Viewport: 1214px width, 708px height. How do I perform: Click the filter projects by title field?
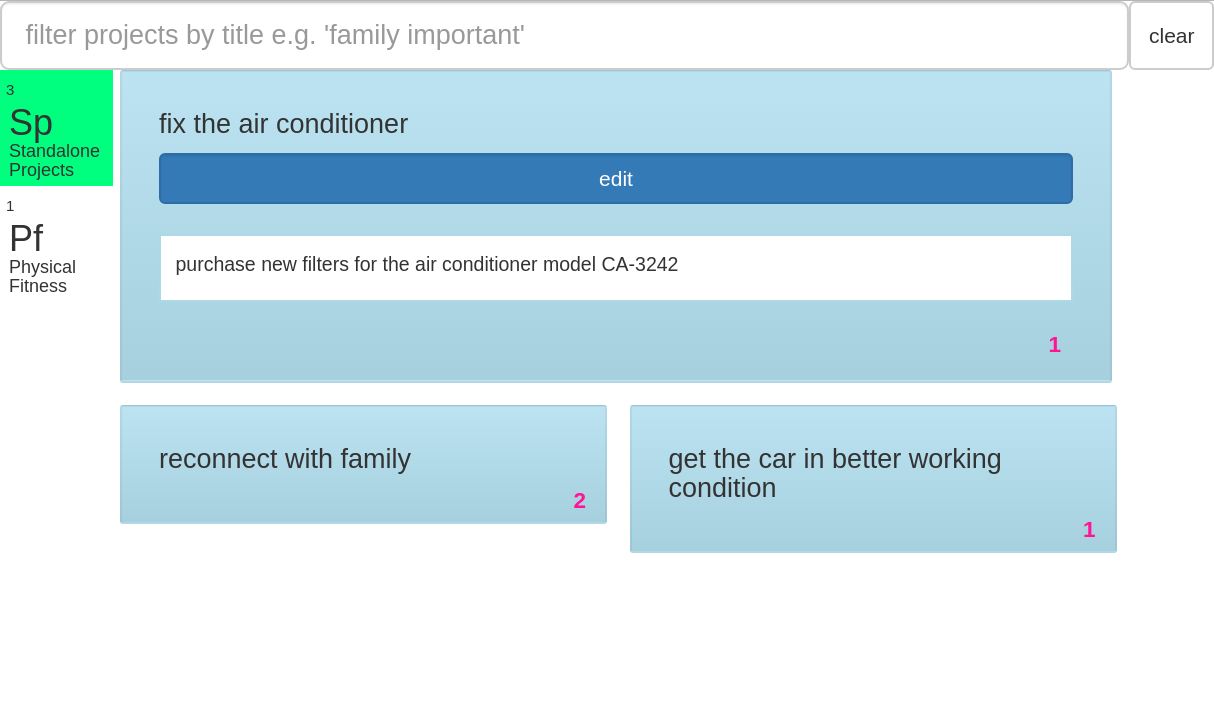[564, 35]
